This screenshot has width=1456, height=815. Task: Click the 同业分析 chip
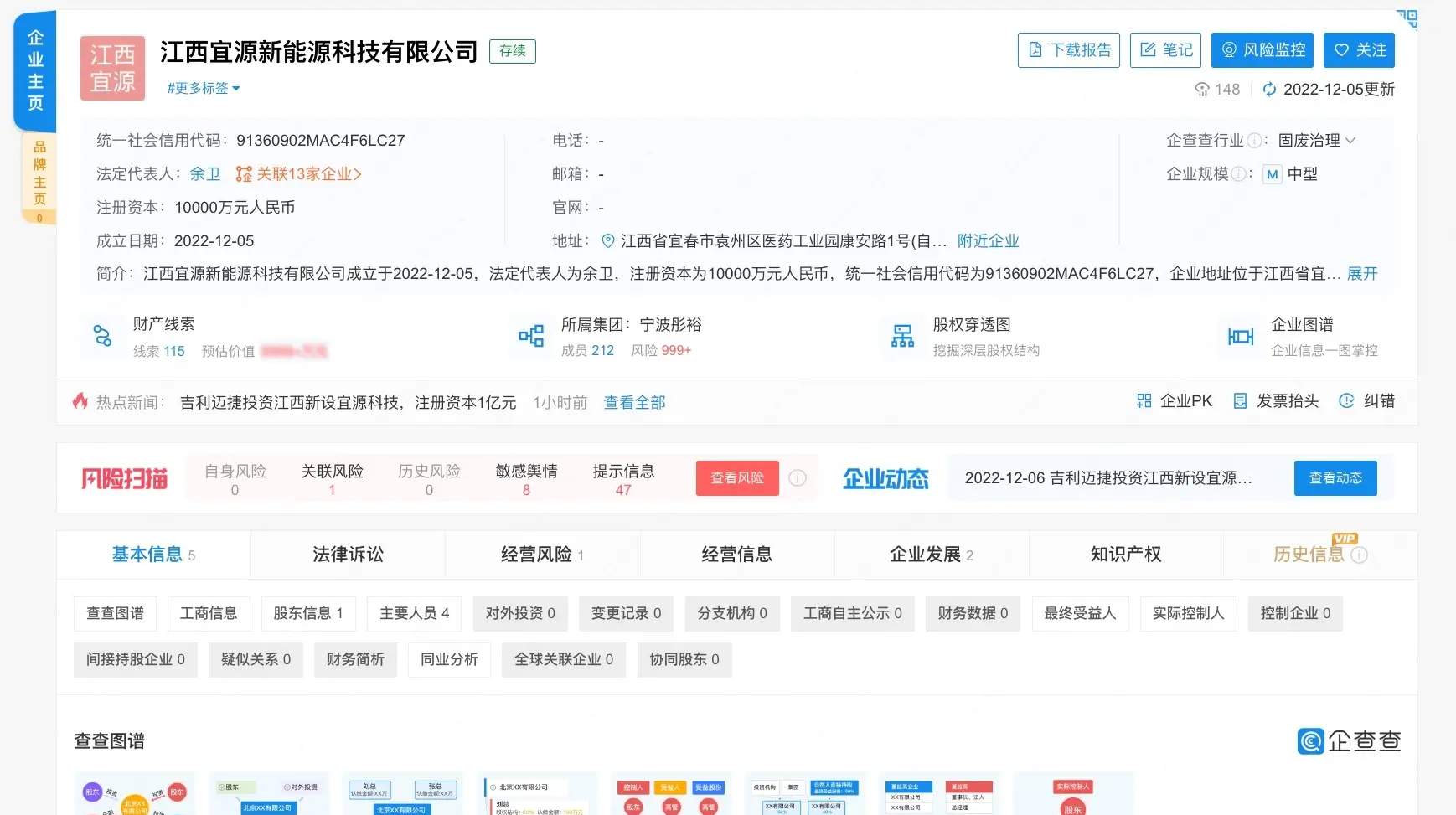[x=450, y=660]
